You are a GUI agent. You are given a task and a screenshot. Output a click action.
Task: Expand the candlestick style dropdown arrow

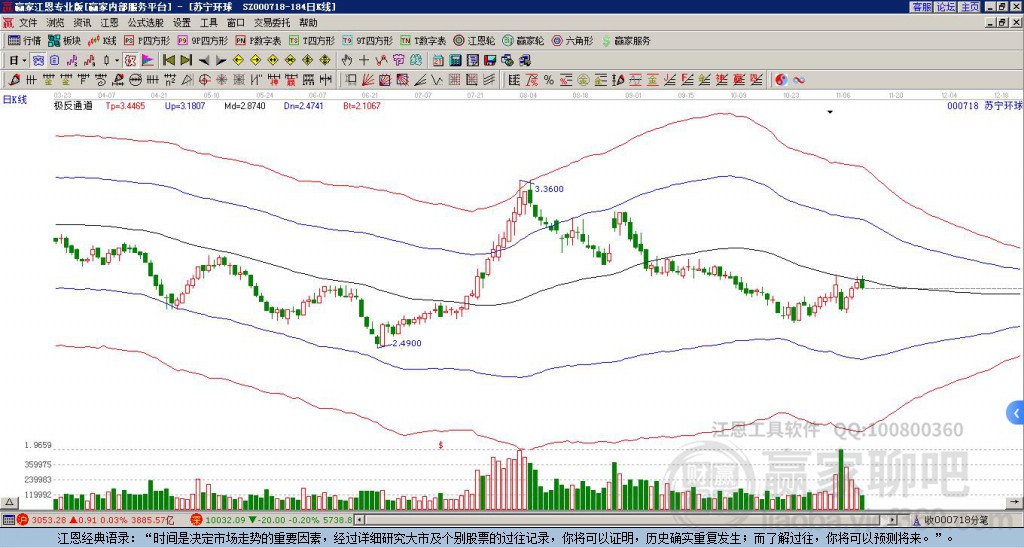click(117, 61)
